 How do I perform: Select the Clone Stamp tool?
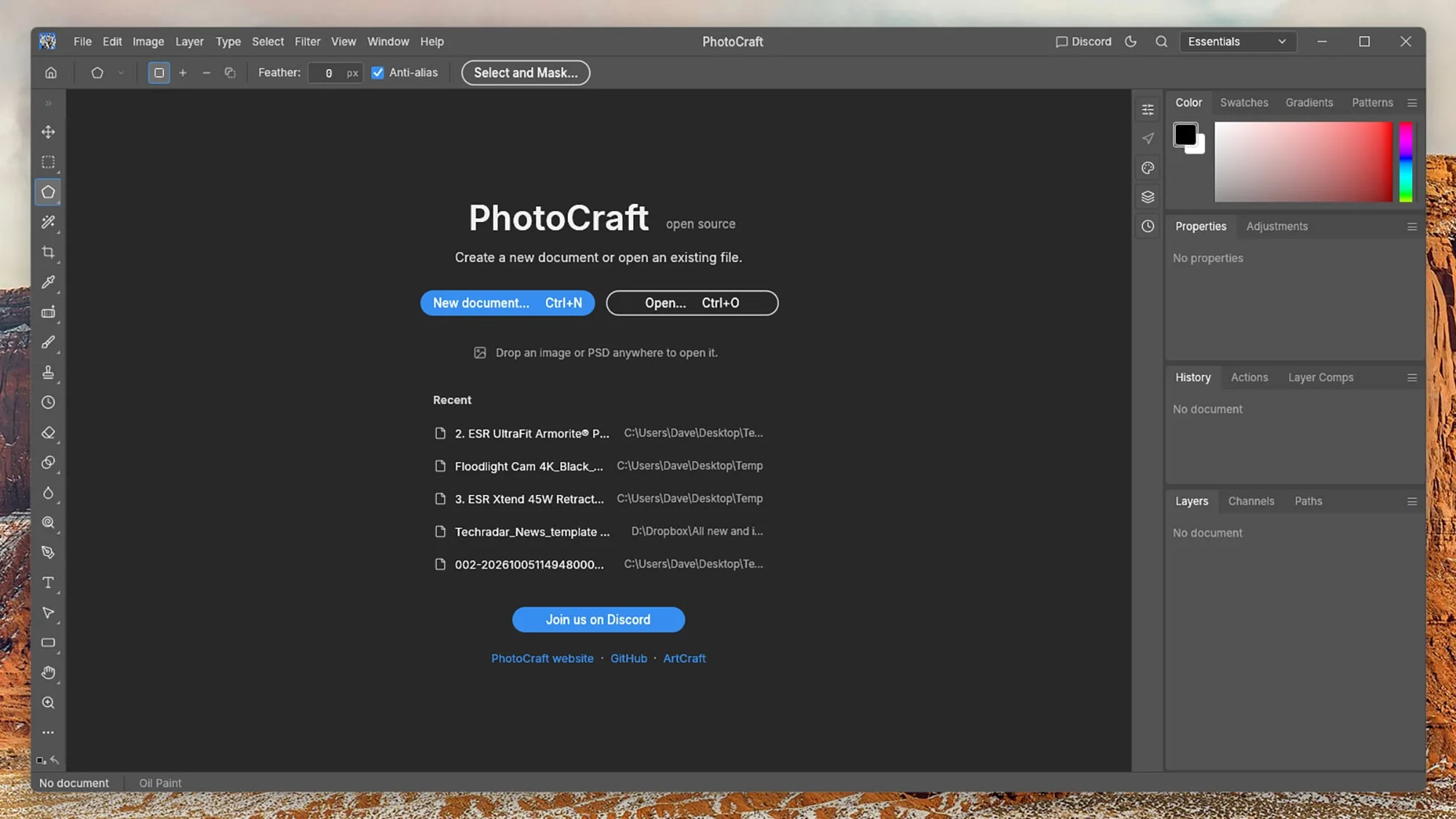coord(48,373)
